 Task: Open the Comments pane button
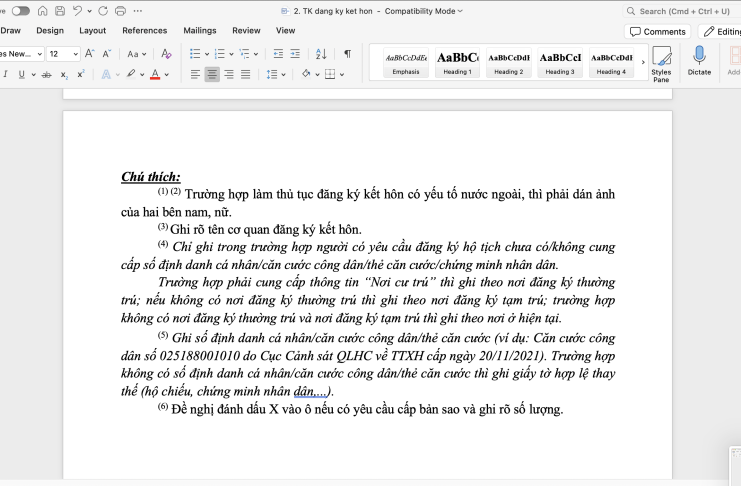[x=657, y=32]
